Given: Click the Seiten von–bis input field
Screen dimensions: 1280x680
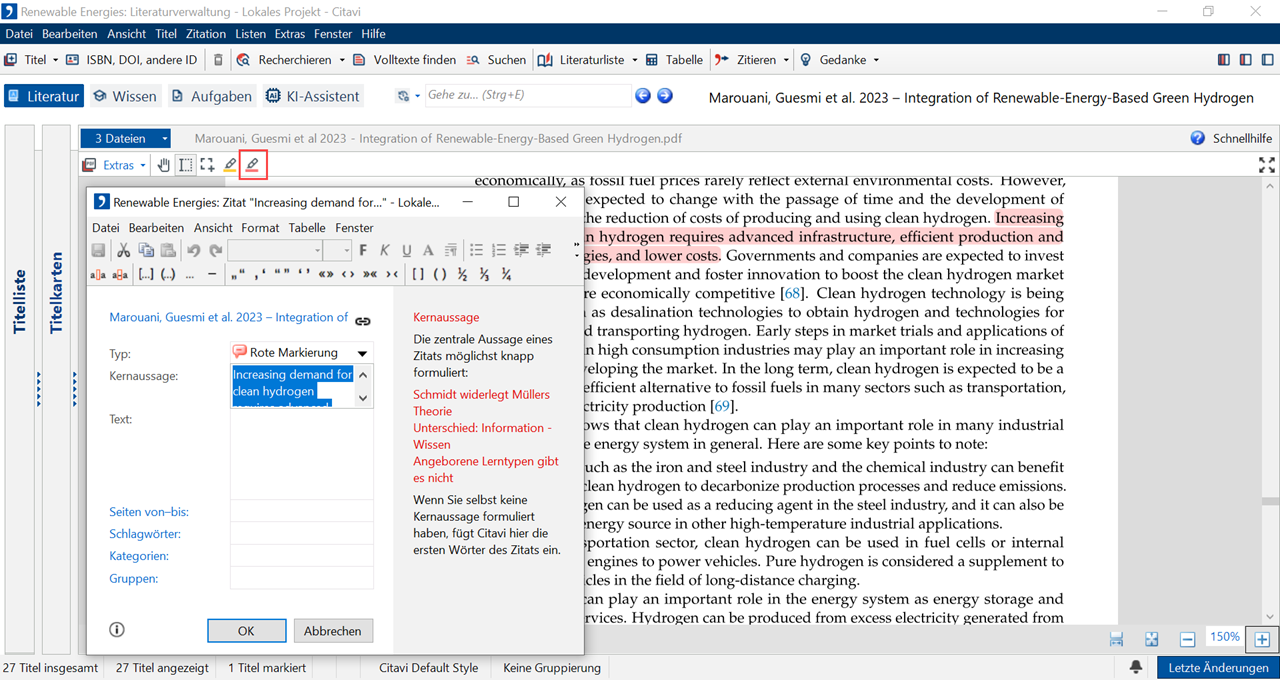Looking at the screenshot, I should pos(301,512).
